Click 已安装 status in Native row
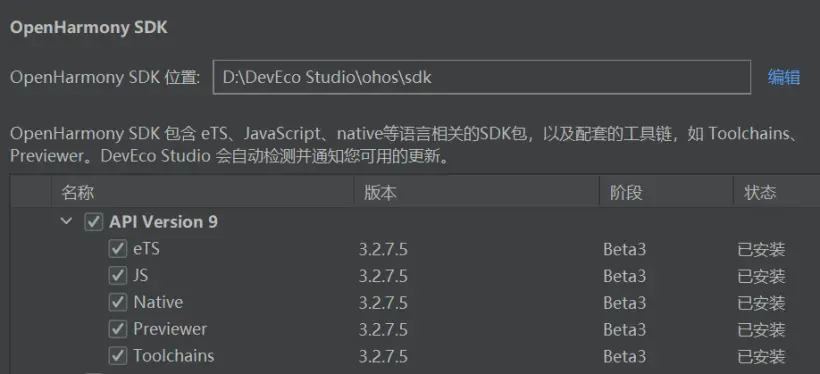 pyautogui.click(x=761, y=303)
